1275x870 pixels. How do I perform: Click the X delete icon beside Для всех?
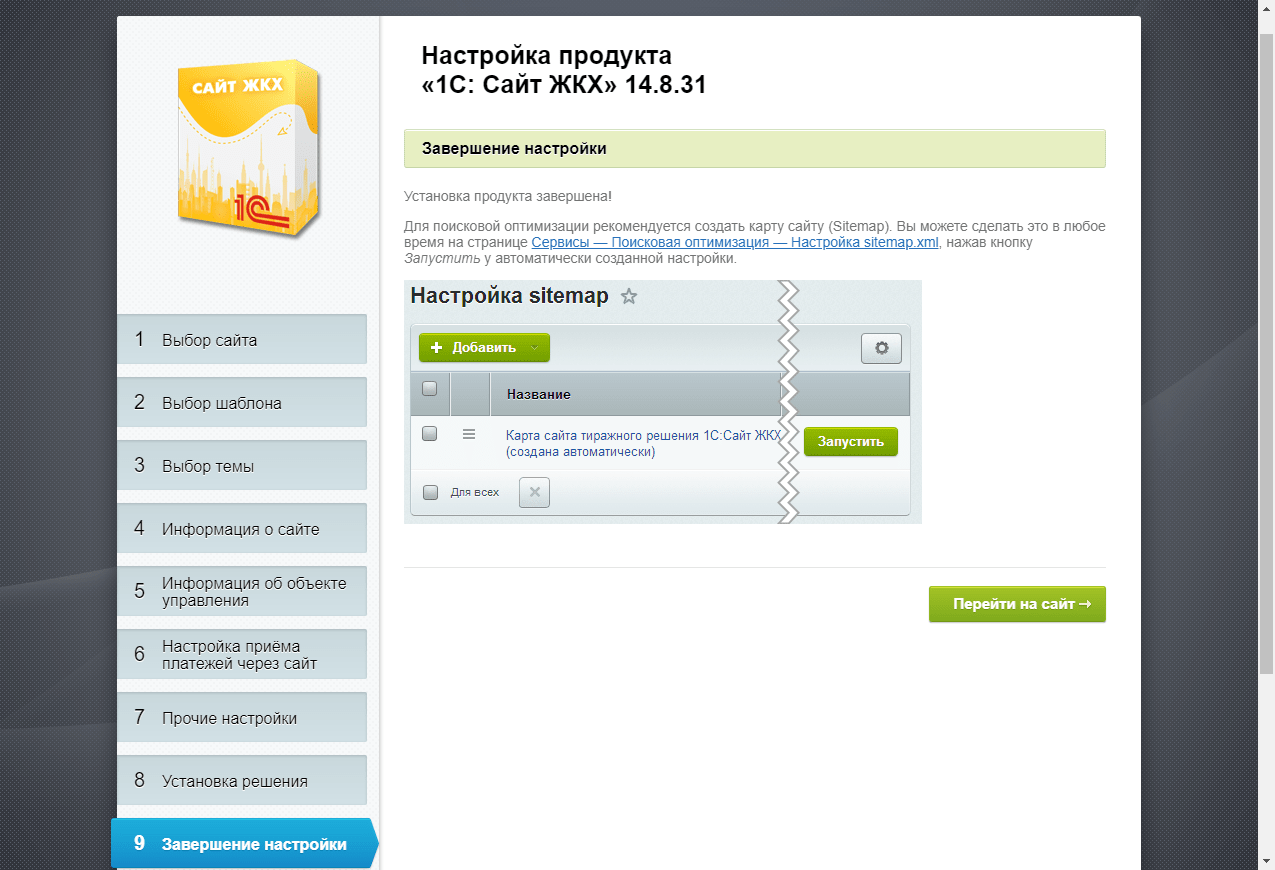click(x=534, y=492)
